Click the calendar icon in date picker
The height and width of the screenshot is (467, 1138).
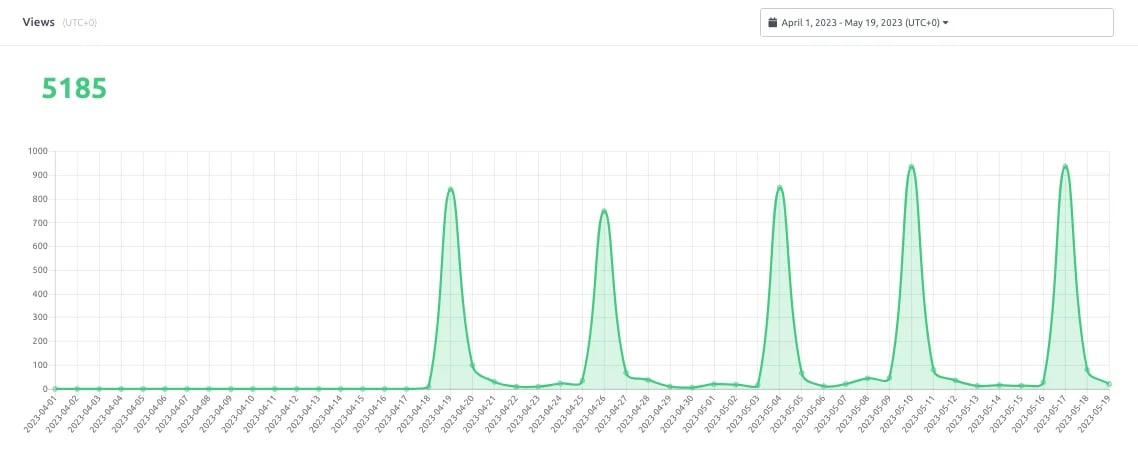pos(773,23)
